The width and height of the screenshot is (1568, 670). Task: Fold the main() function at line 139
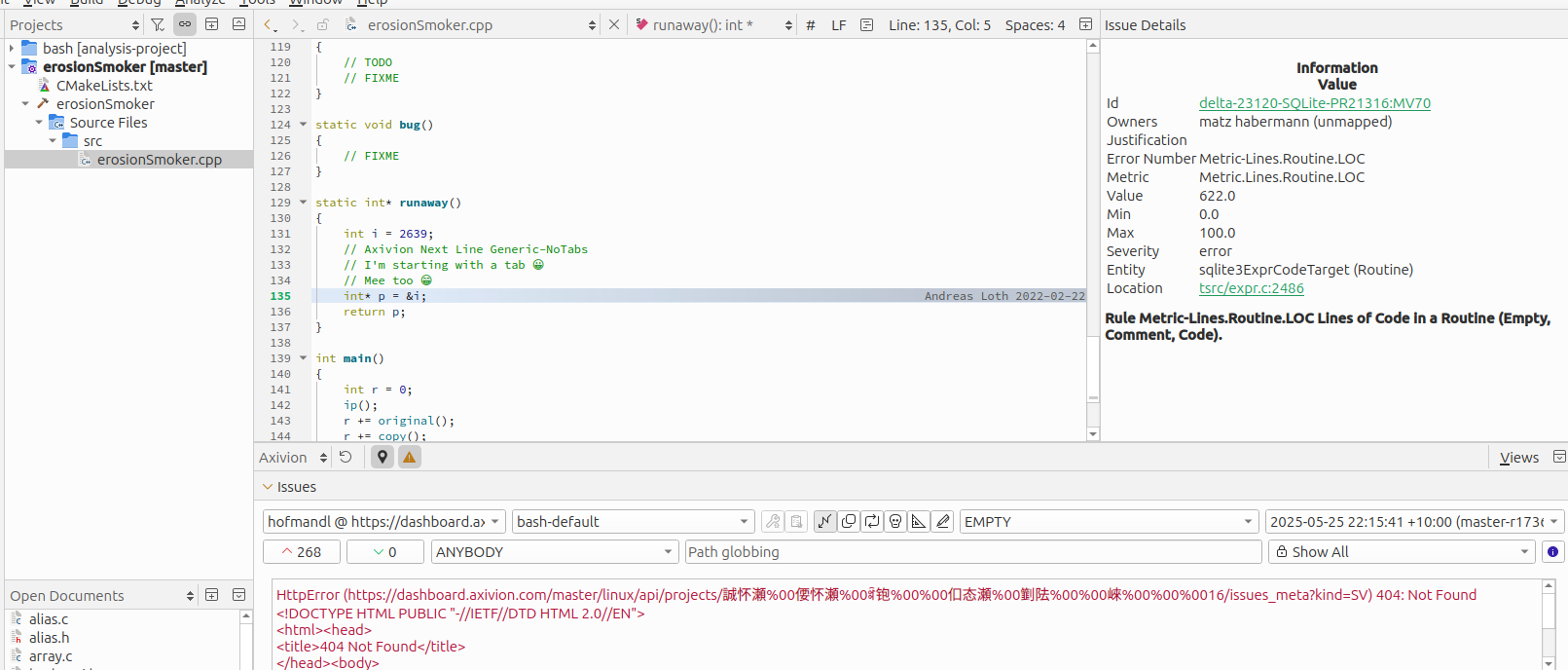(303, 358)
